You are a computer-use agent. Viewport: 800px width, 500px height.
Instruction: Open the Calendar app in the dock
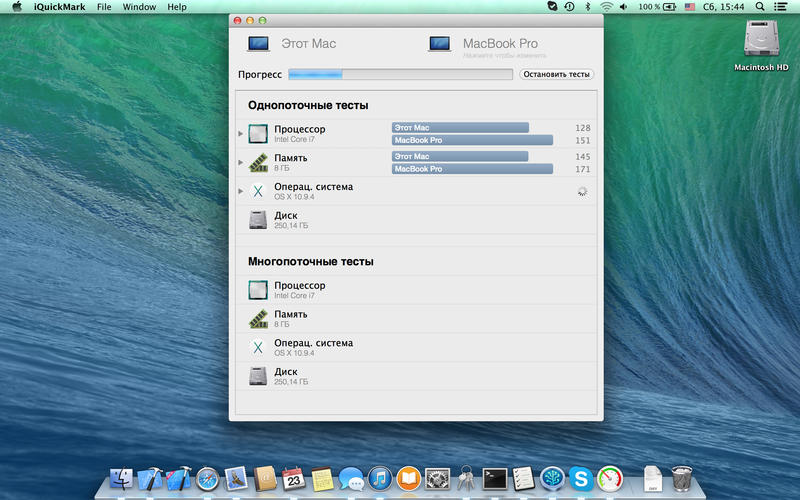293,479
